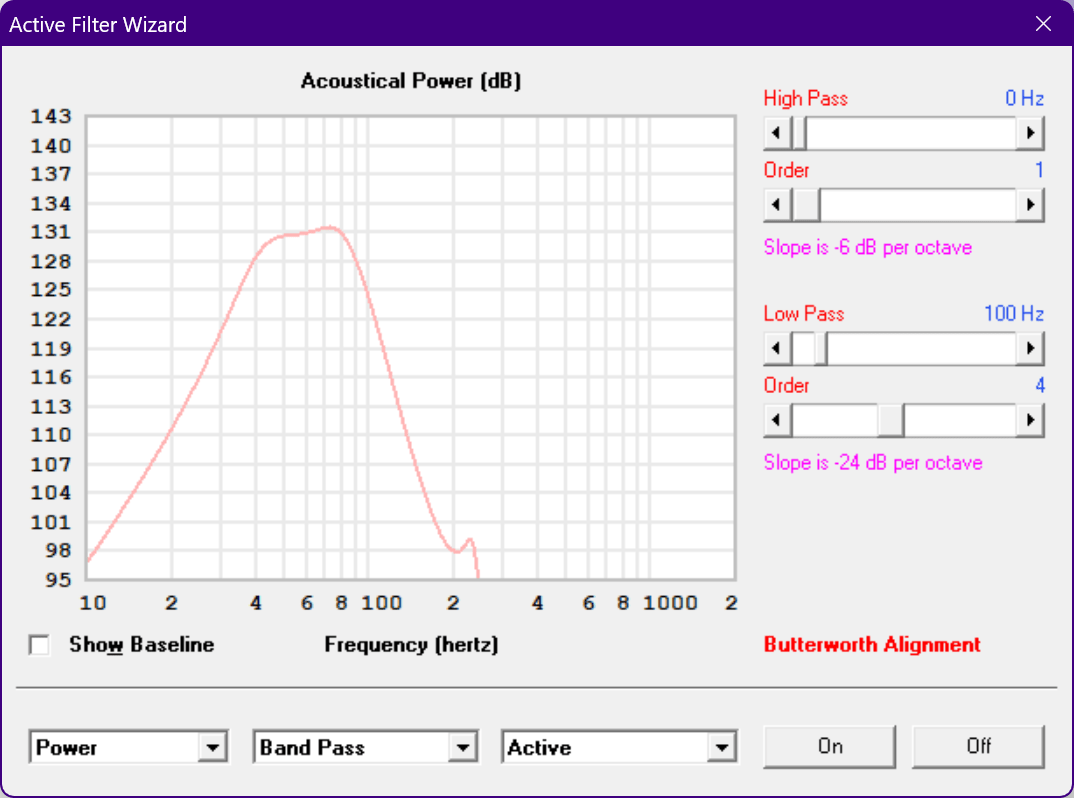This screenshot has height=798, width=1074.
Task: Increase the High Pass Order using right arrow
Action: [1030, 205]
